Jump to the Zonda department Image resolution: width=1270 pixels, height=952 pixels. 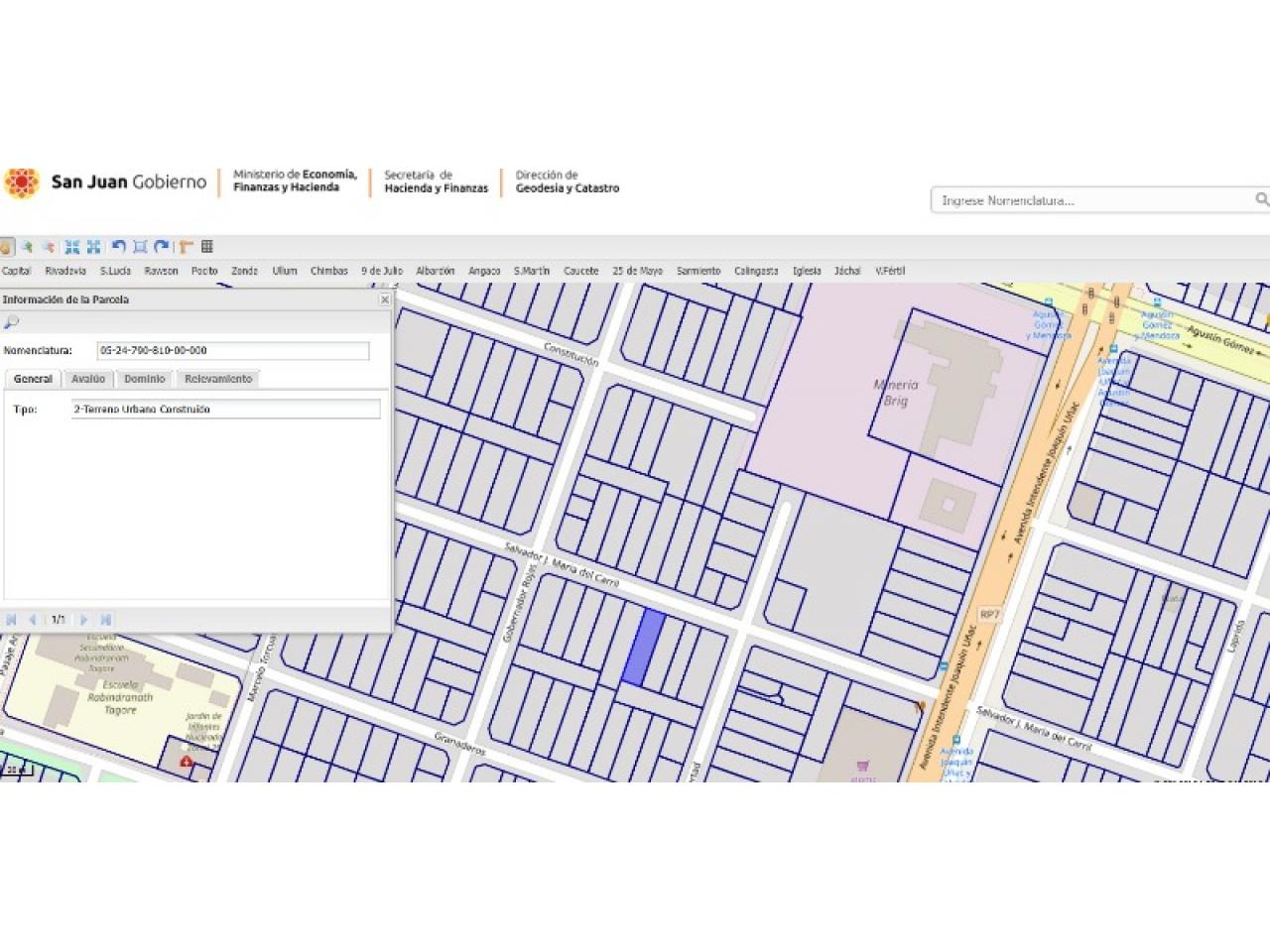point(244,271)
